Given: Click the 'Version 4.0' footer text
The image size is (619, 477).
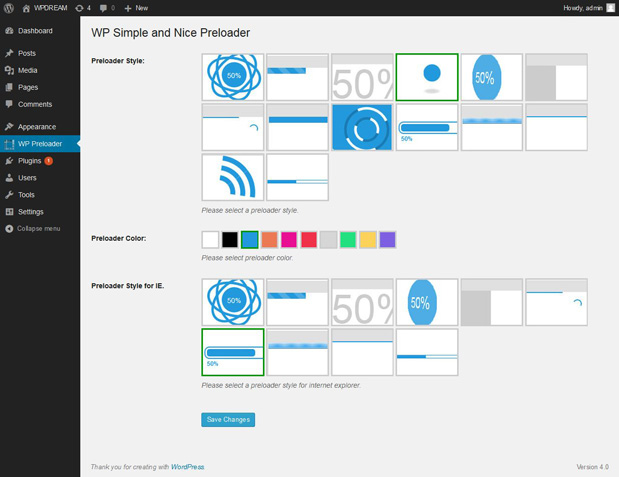Looking at the screenshot, I should click(x=593, y=467).
